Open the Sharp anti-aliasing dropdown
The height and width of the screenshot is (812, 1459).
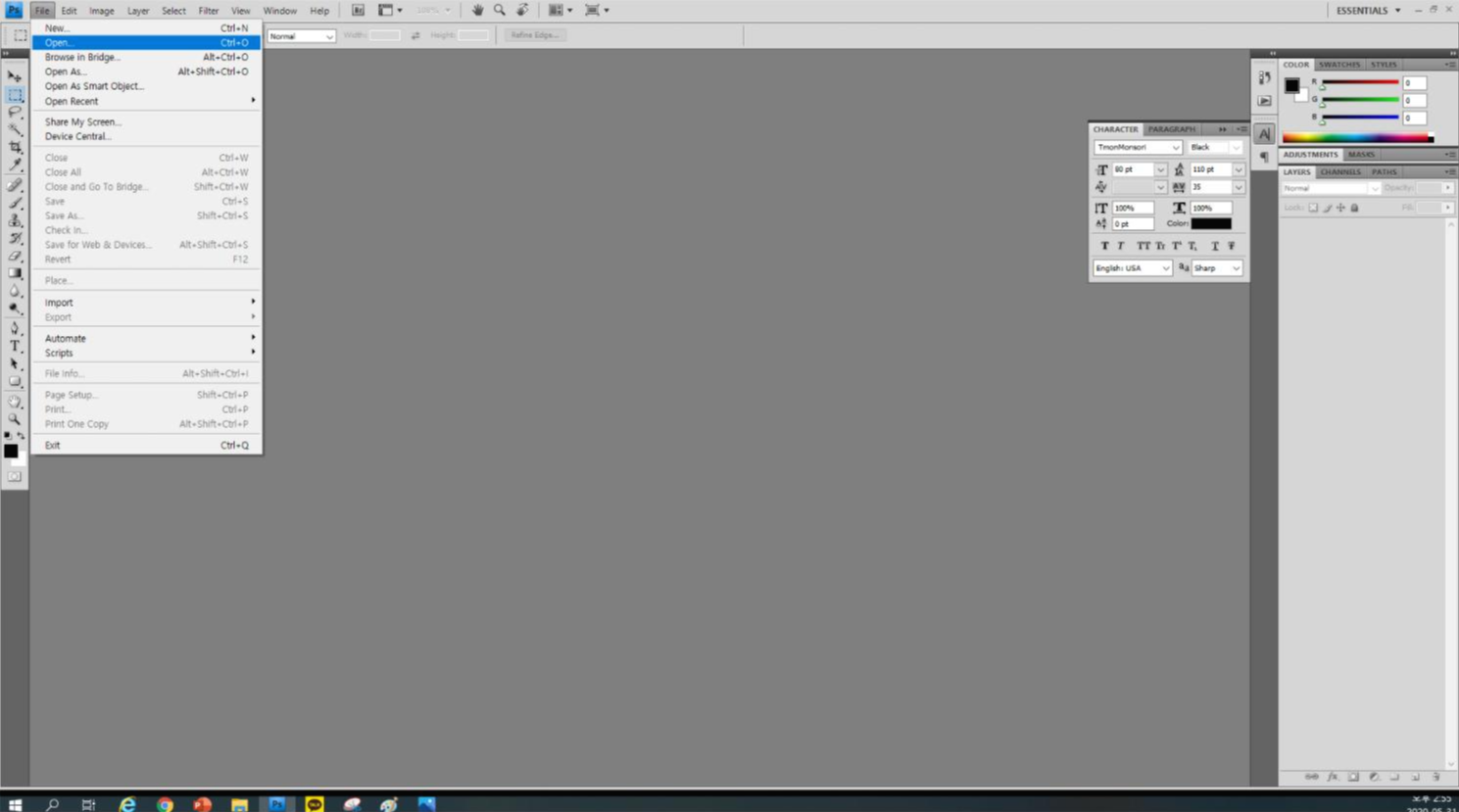(1217, 267)
